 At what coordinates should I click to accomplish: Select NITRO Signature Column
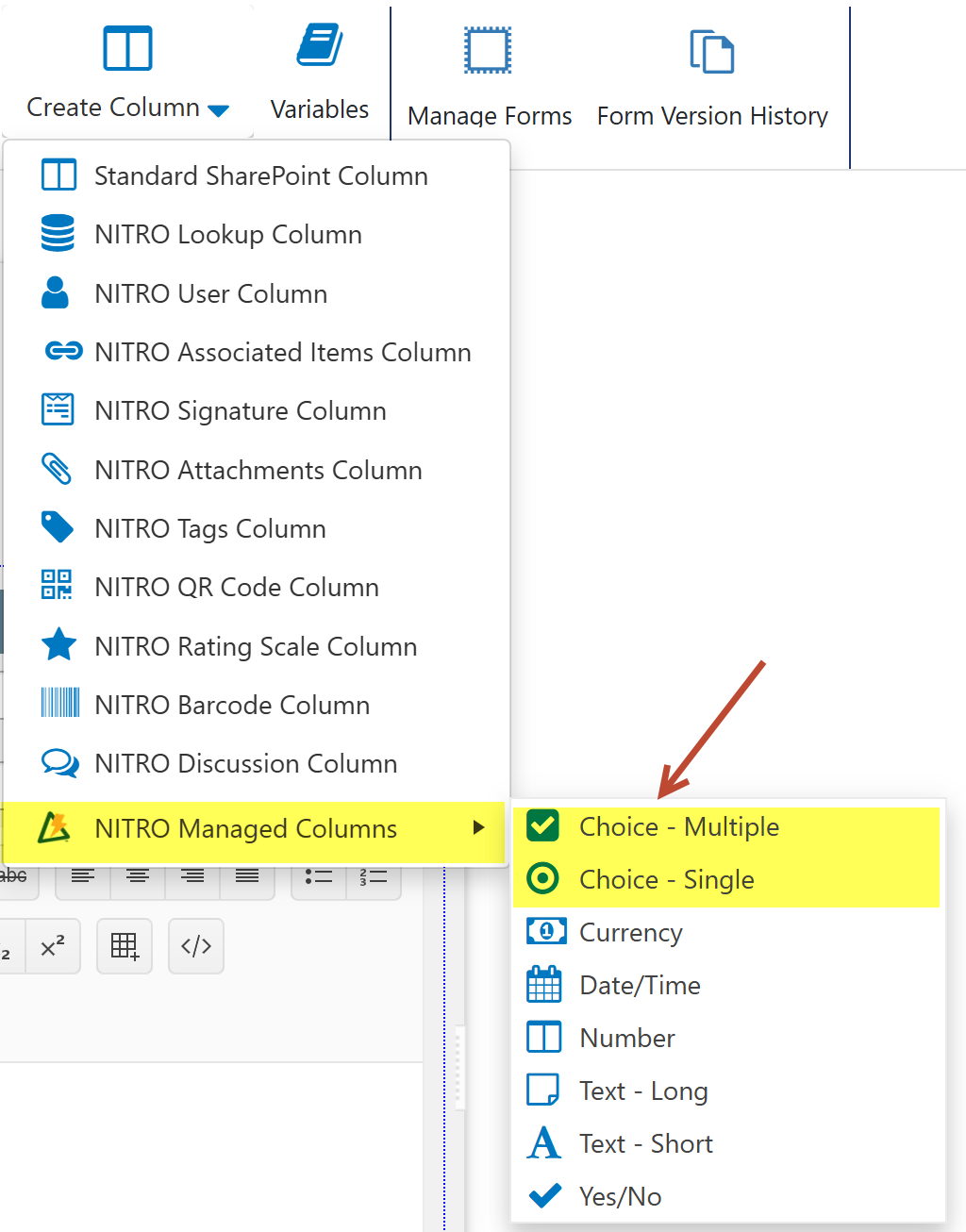(x=257, y=410)
